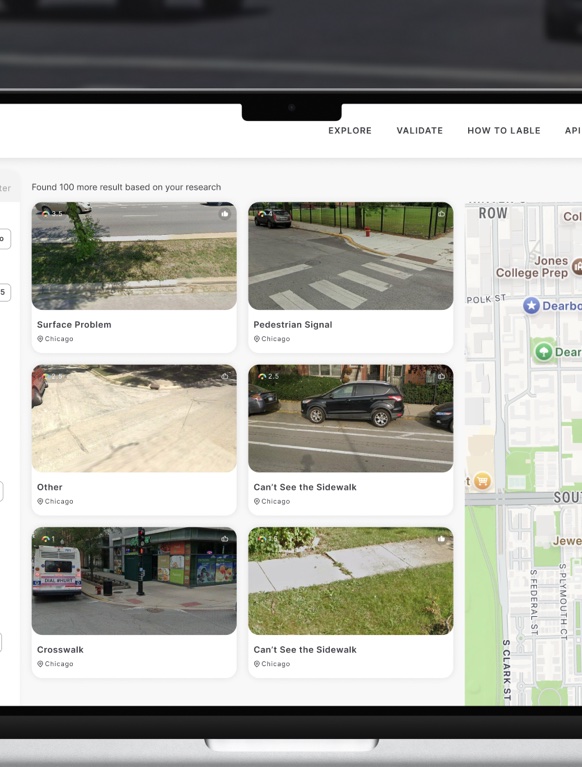Click the ROW label on the map

click(493, 213)
